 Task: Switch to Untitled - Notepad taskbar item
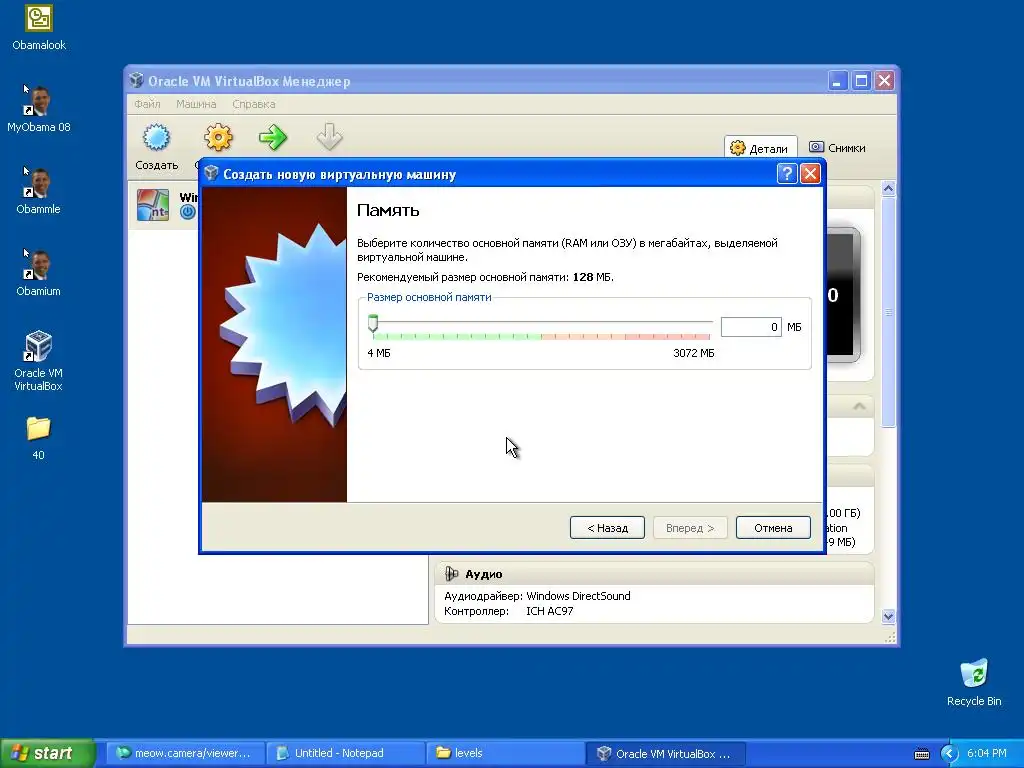(346, 754)
